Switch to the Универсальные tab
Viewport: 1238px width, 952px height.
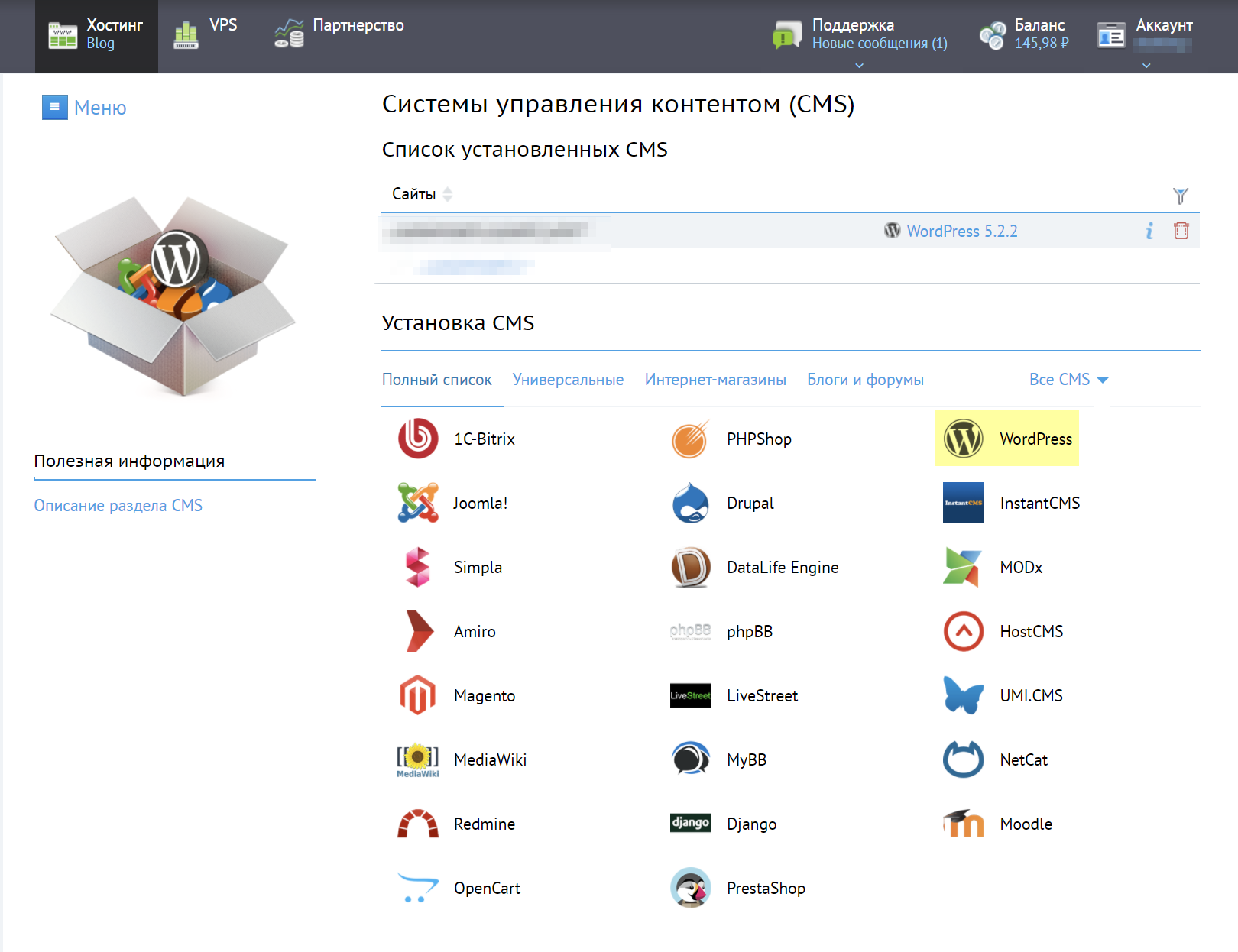pos(568,380)
